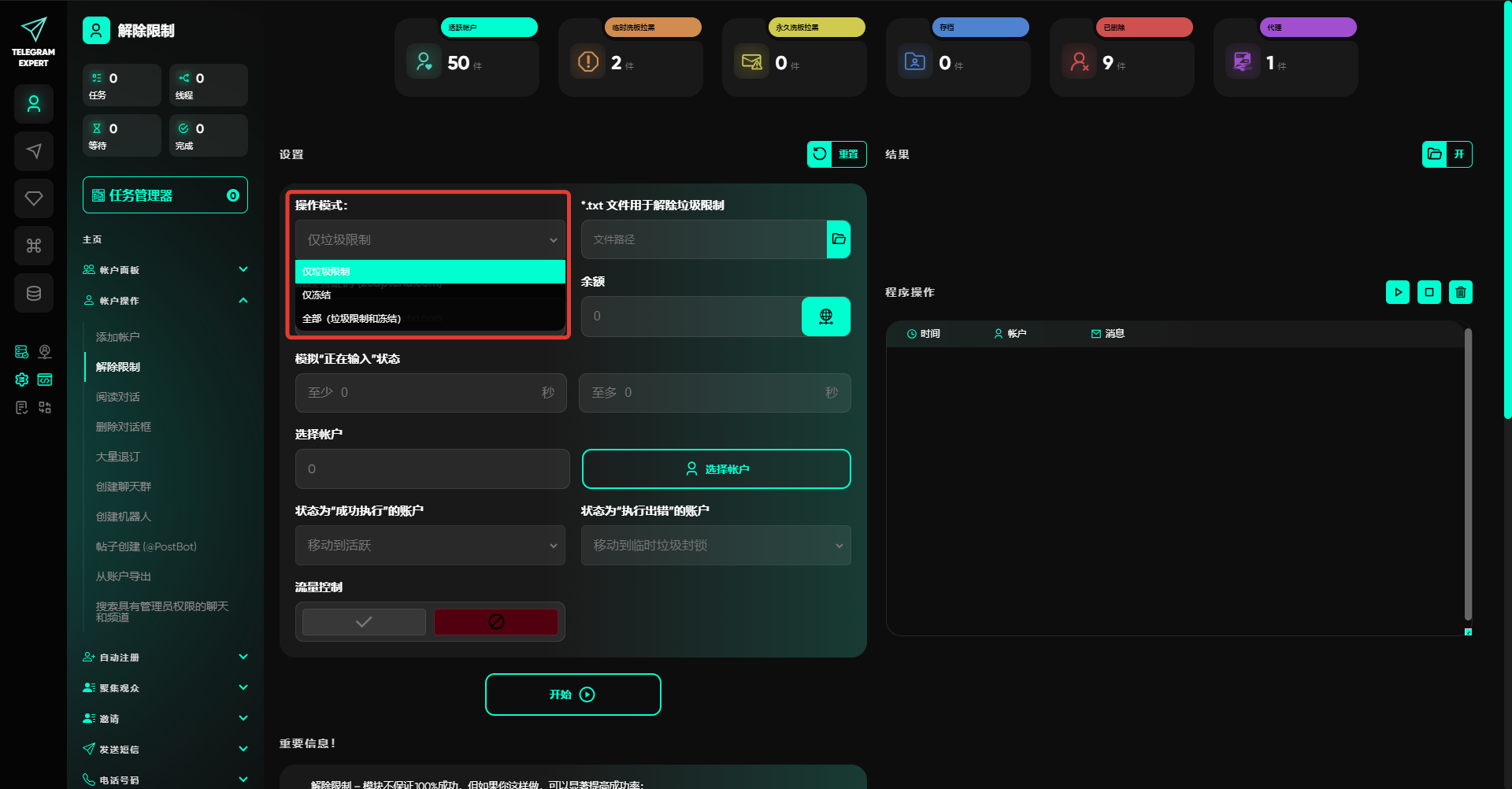Open 移动到临时垃圾封锁 dropdown

tap(716, 546)
